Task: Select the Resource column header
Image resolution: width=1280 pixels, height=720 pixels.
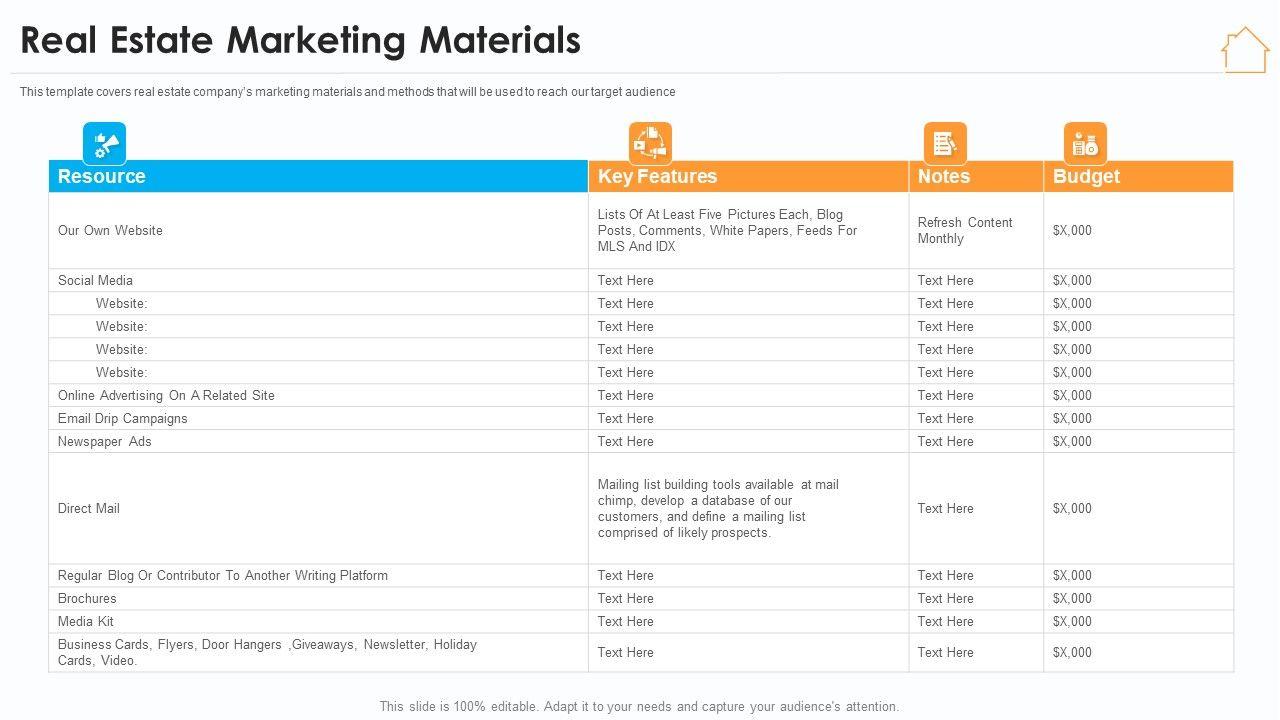Action: pos(102,176)
